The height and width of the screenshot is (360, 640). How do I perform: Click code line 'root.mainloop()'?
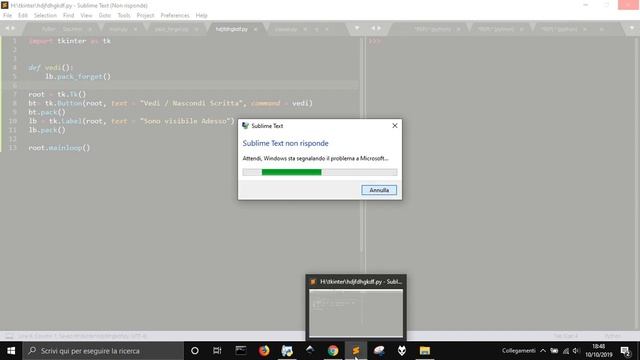point(59,148)
